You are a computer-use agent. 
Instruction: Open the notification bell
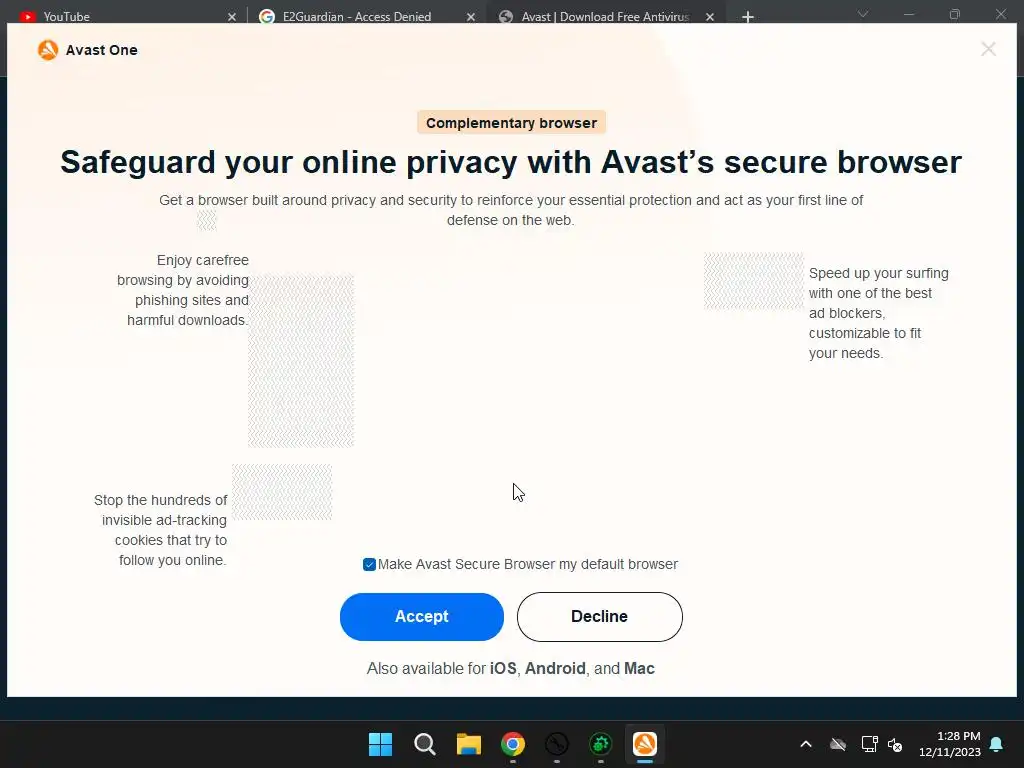pos(997,744)
